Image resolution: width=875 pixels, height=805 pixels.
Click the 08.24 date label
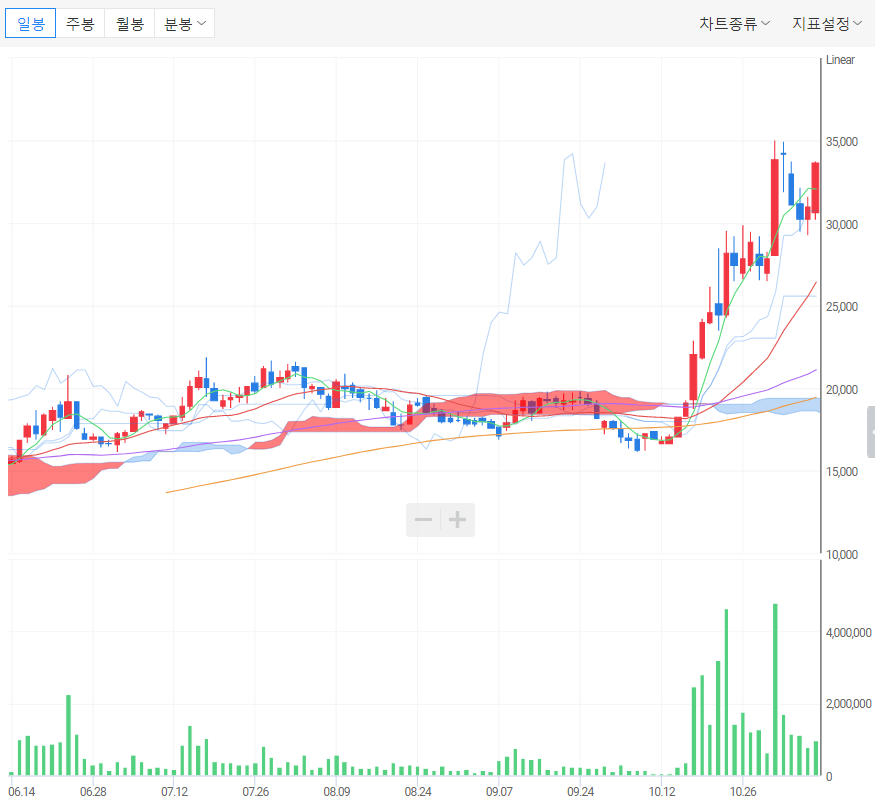[x=418, y=792]
